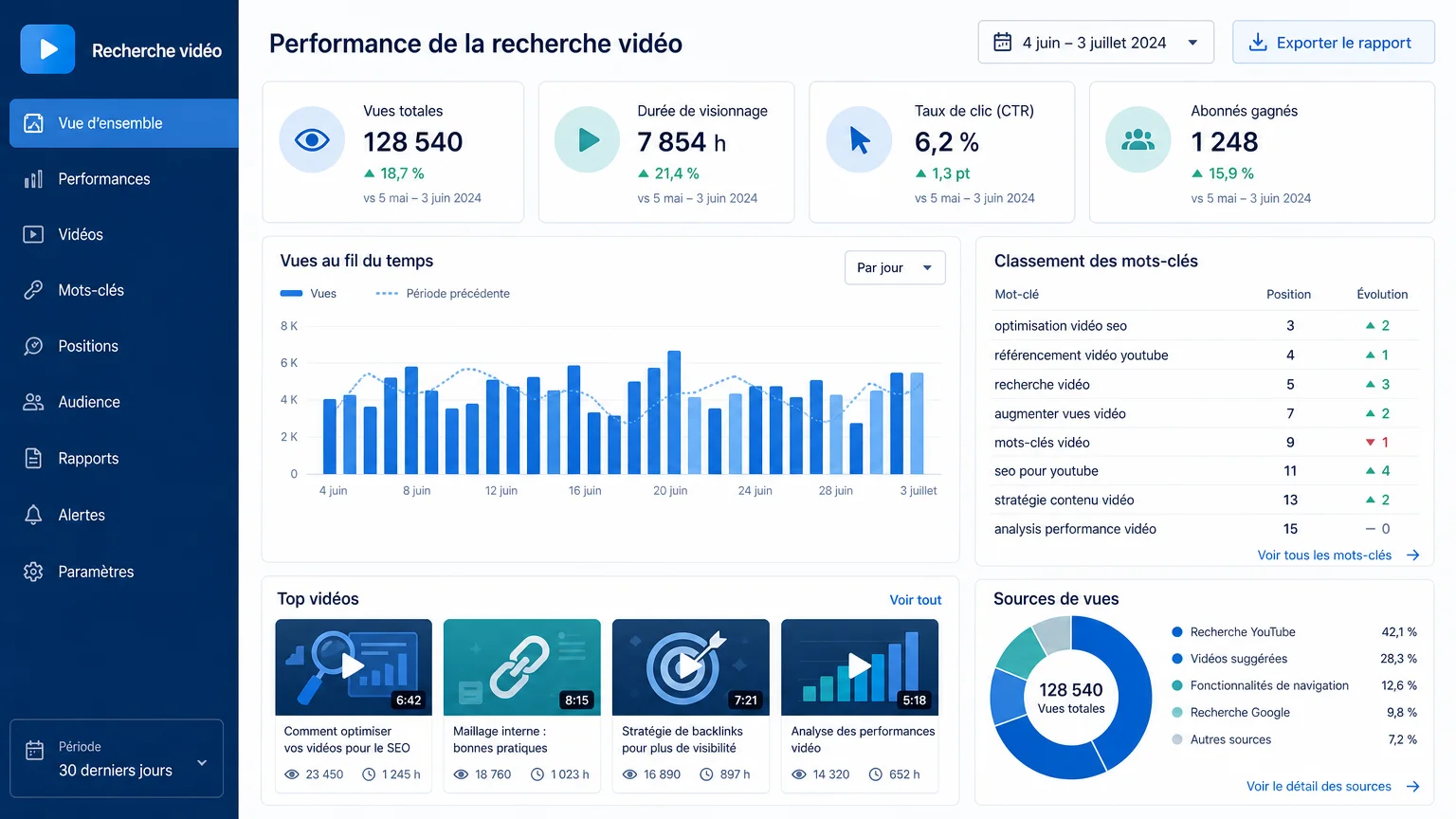Expand the Par jour granularity dropdown
Viewport: 1456px width, 819px height.
895,268
